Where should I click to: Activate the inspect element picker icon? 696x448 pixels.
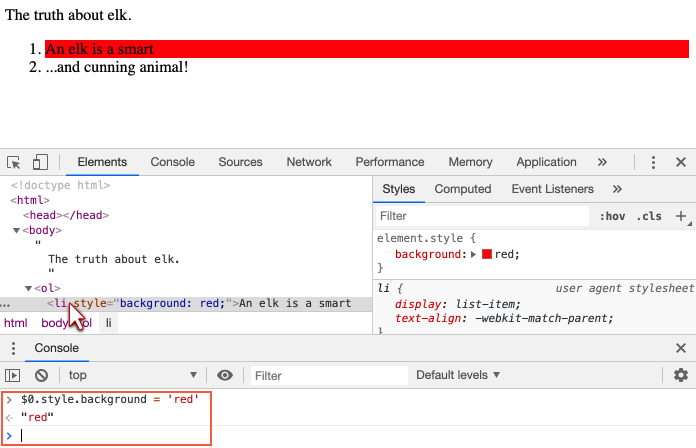coord(14,162)
